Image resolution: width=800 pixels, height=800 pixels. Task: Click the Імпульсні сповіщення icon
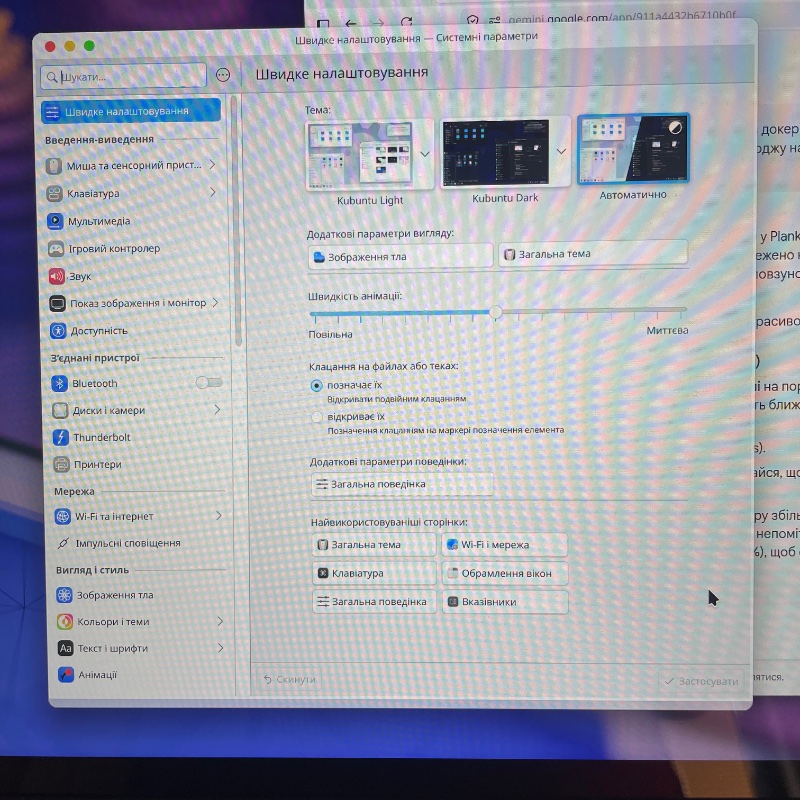(63, 544)
